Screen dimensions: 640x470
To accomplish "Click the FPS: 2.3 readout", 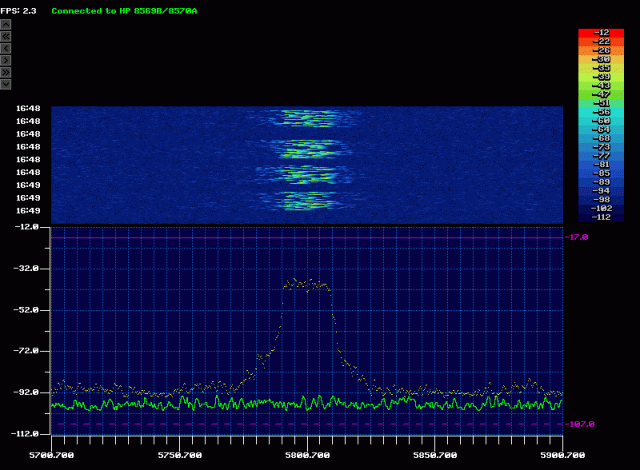I will (18, 11).
